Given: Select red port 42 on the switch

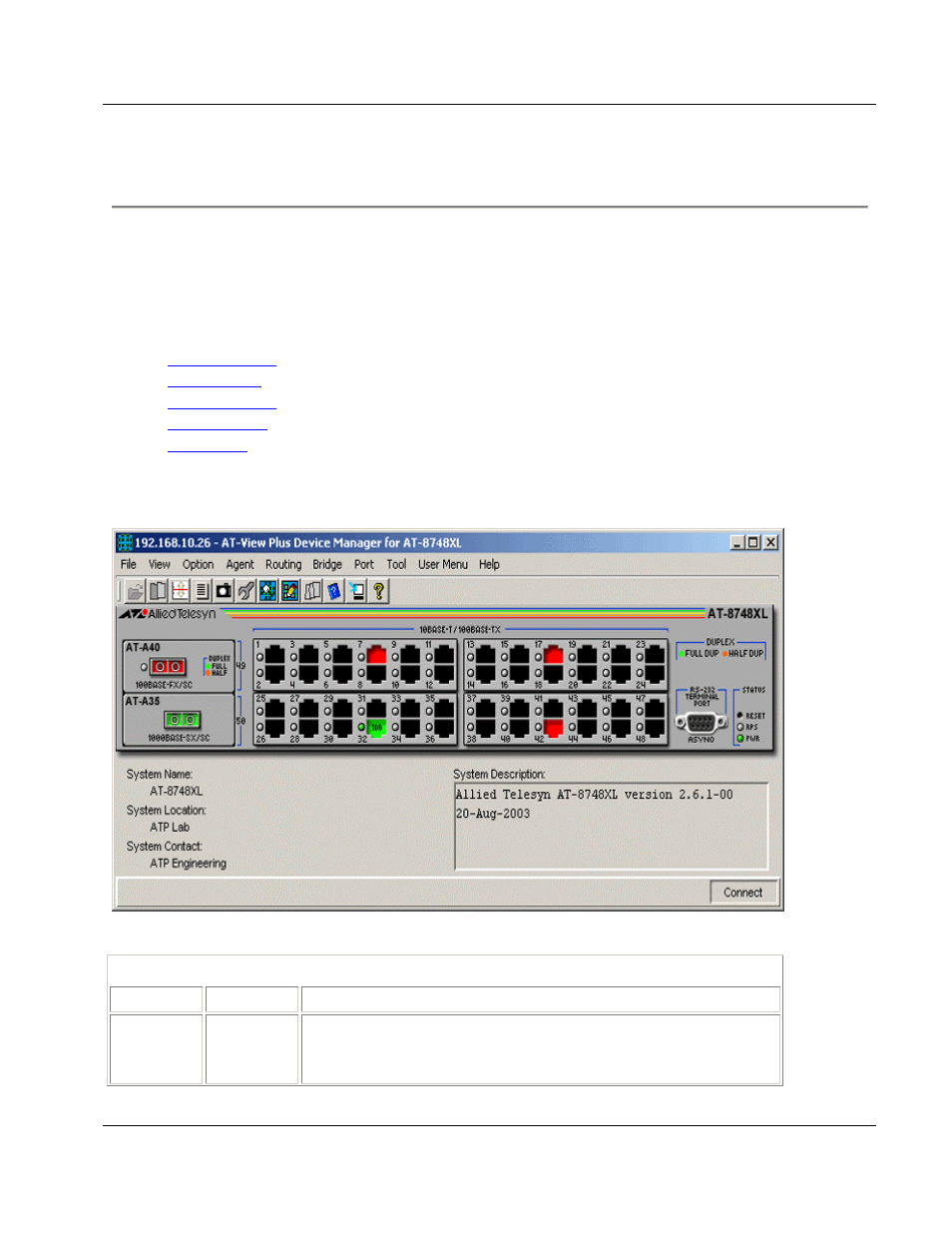Looking at the screenshot, I should 553,728.
